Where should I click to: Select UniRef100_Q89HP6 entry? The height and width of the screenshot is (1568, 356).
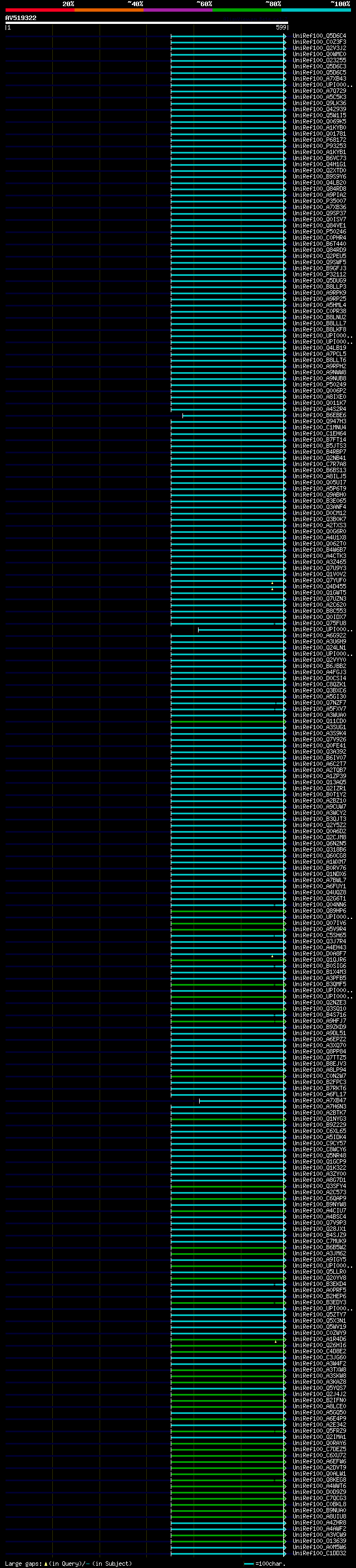click(319, 911)
